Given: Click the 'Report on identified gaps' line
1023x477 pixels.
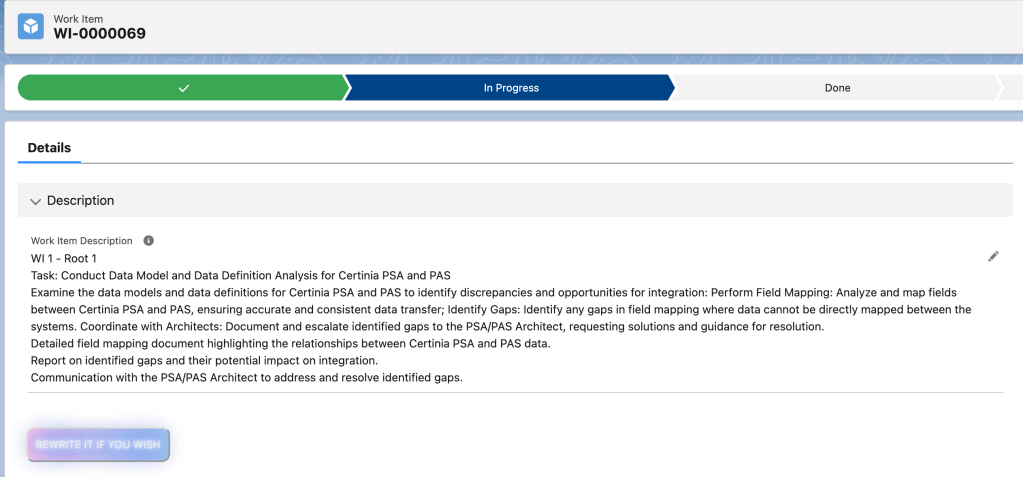Looking at the screenshot, I should pyautogui.click(x=204, y=360).
